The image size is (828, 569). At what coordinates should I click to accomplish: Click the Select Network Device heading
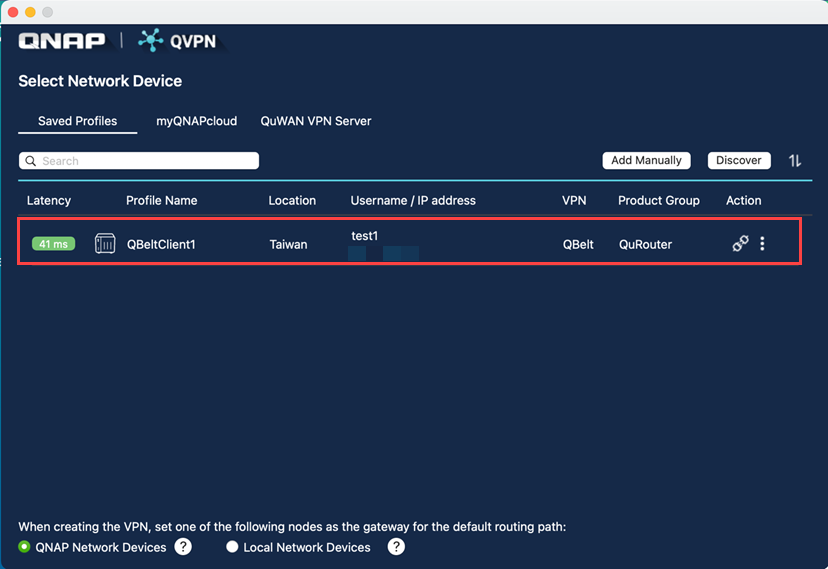(100, 81)
